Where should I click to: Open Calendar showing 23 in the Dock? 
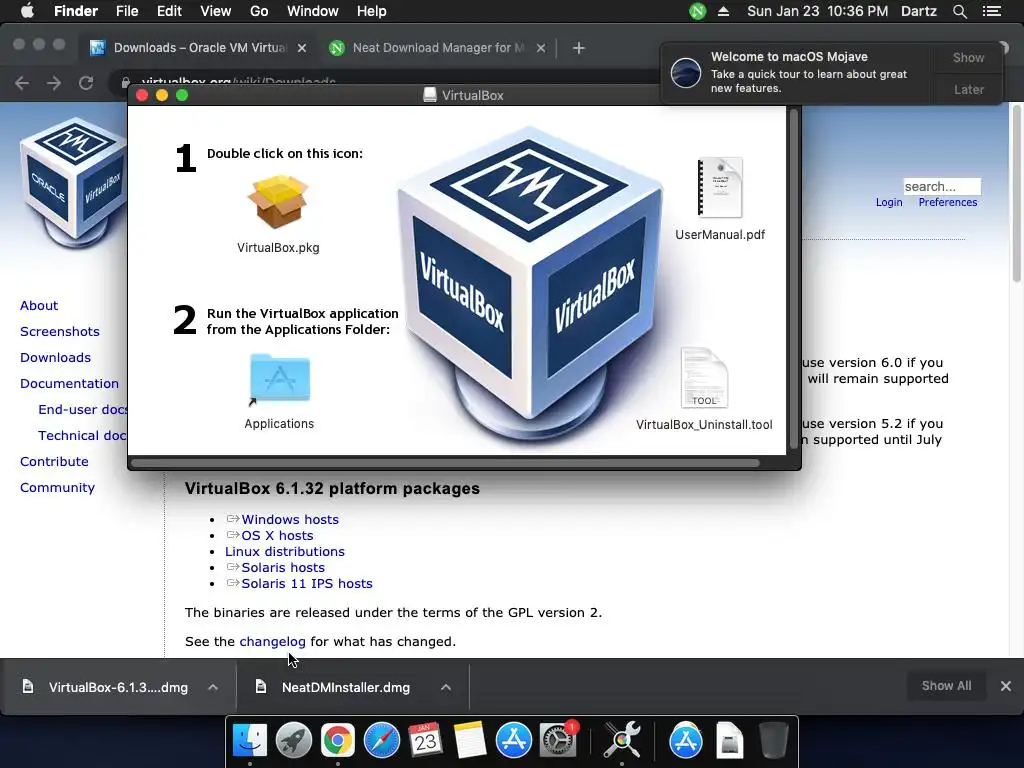(425, 740)
